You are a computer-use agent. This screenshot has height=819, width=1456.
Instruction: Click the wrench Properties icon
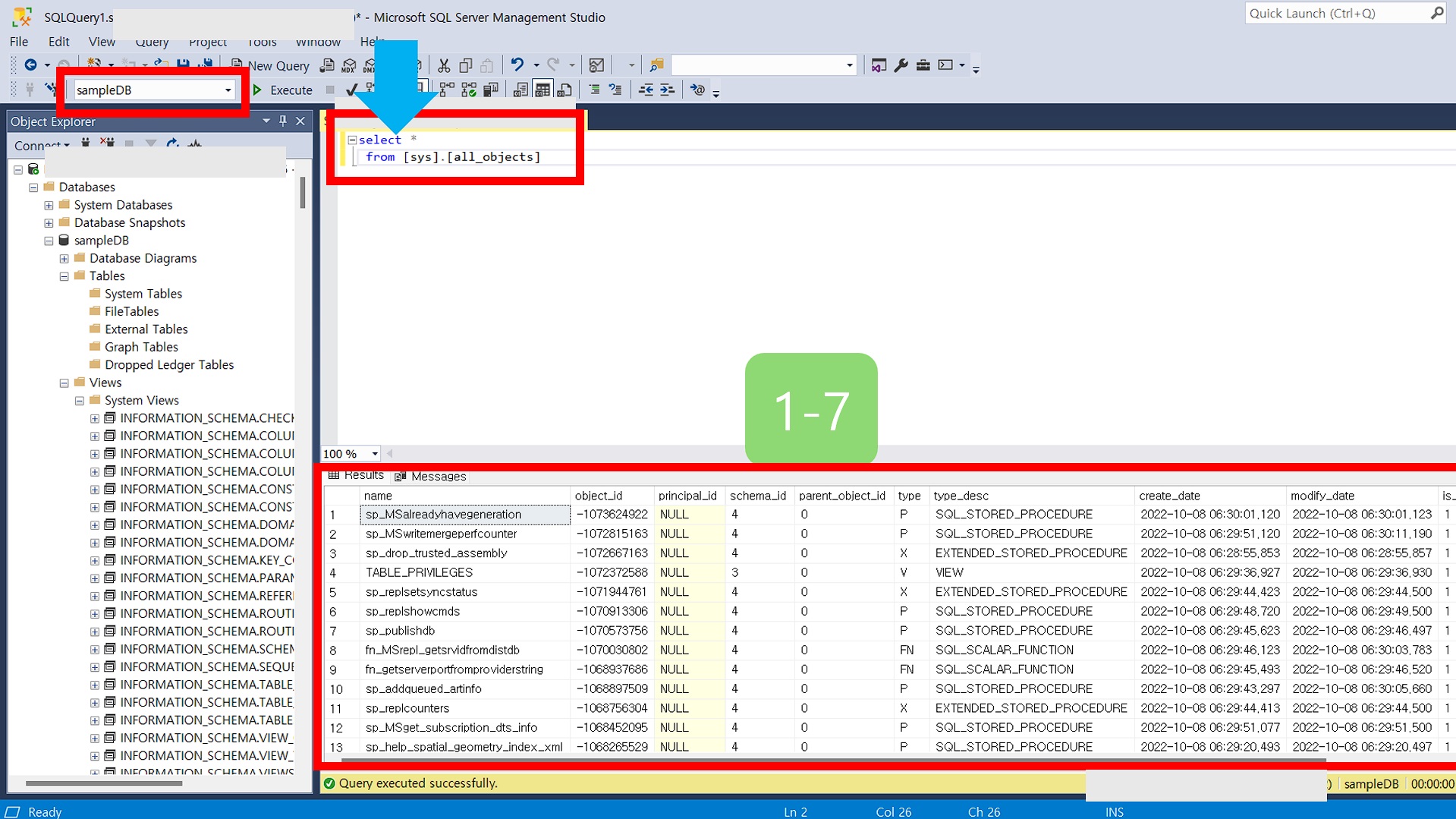(x=901, y=65)
